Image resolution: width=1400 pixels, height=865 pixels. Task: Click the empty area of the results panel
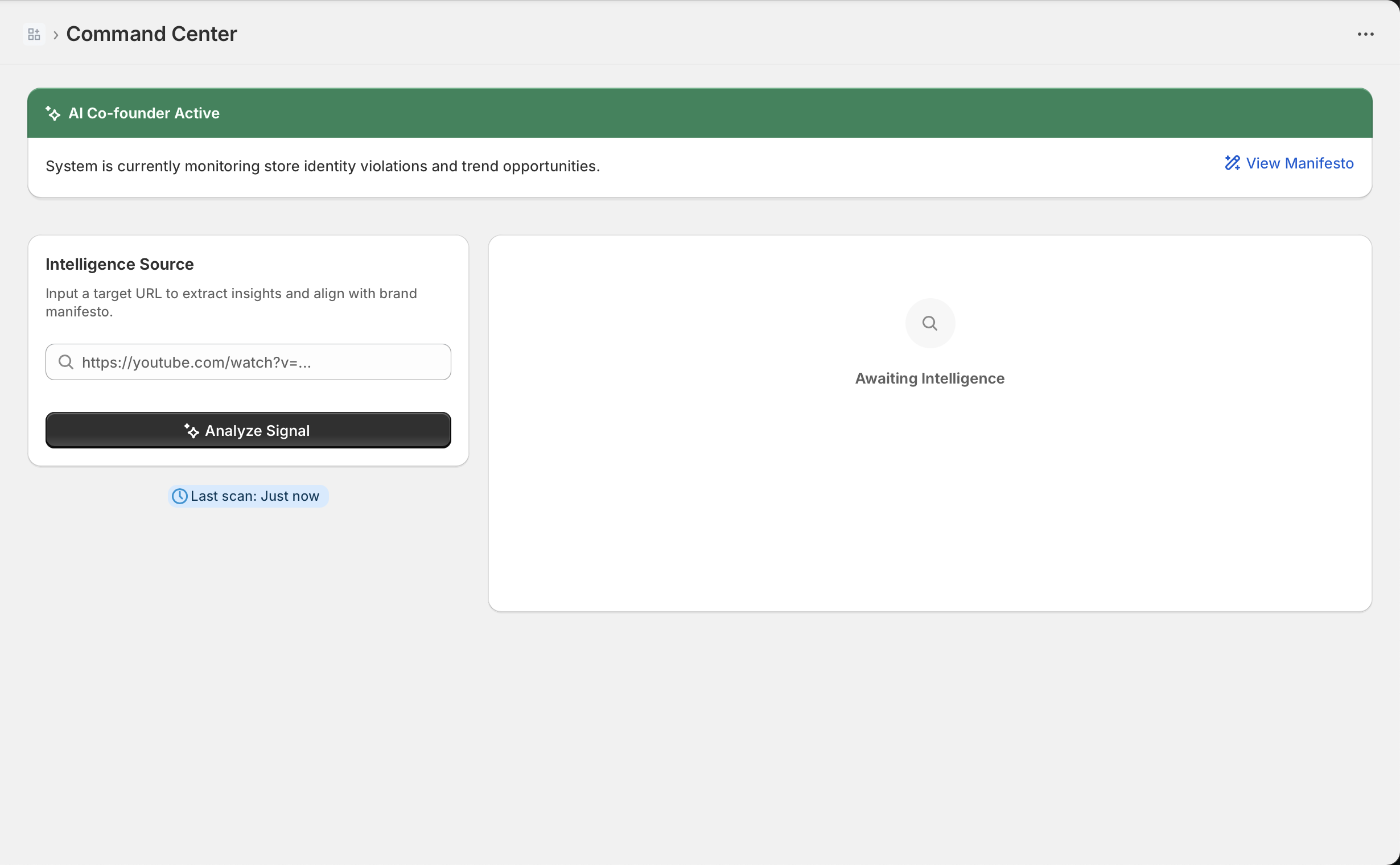coord(929,504)
